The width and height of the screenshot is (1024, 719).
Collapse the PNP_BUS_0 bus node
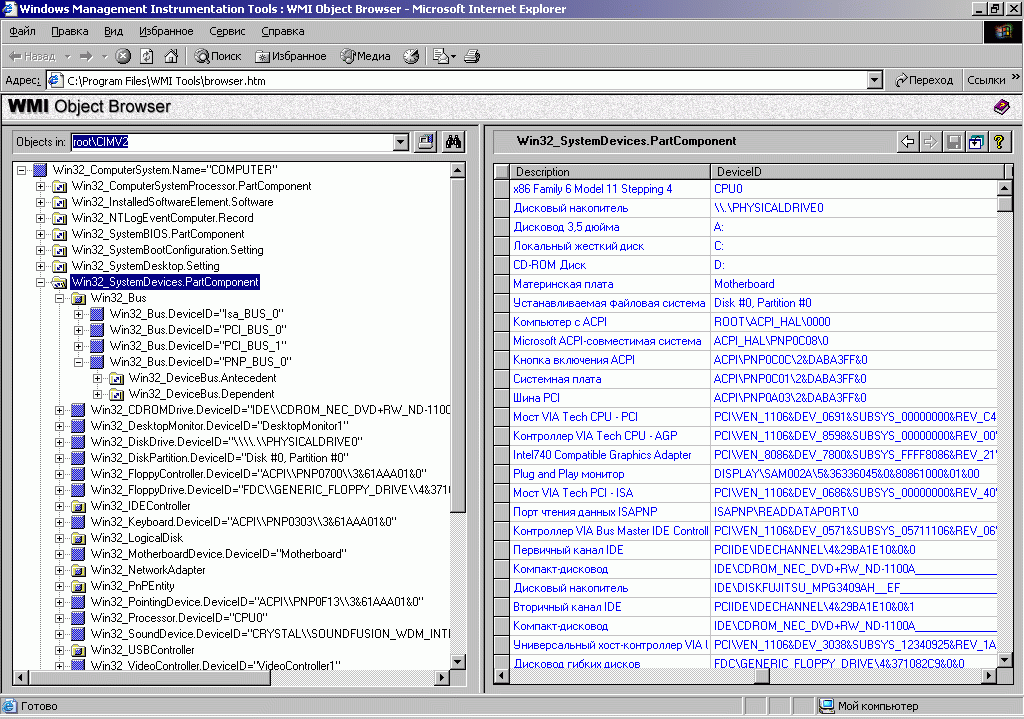tap(78, 362)
